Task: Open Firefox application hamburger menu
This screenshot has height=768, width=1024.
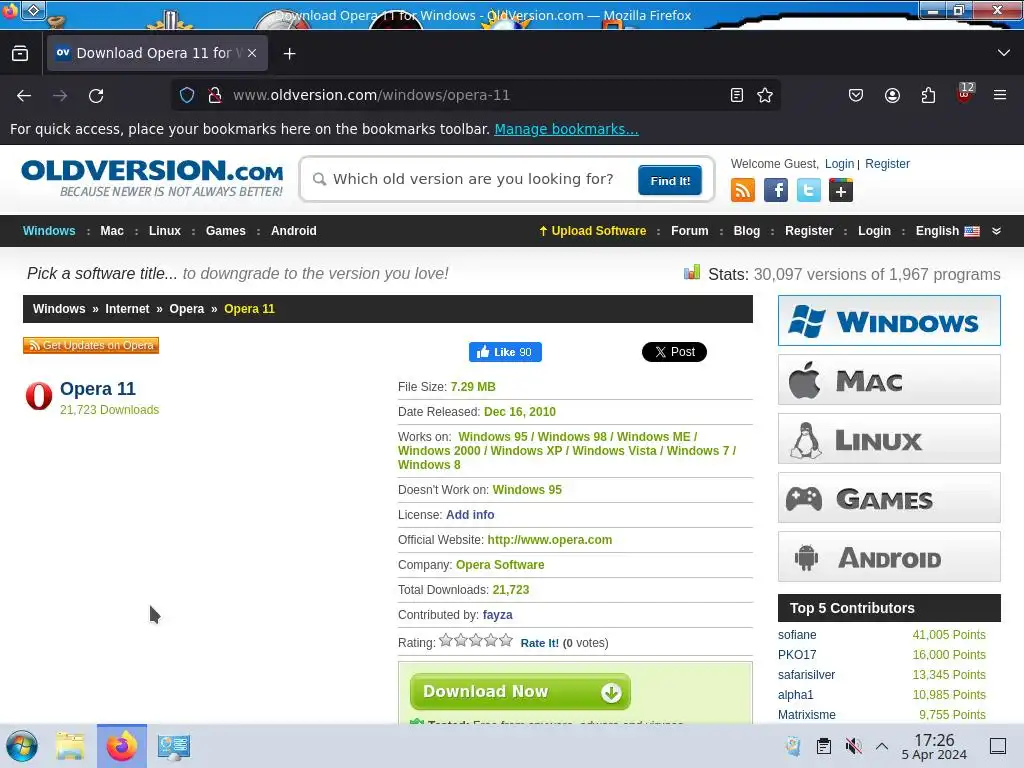Action: tap(1000, 95)
